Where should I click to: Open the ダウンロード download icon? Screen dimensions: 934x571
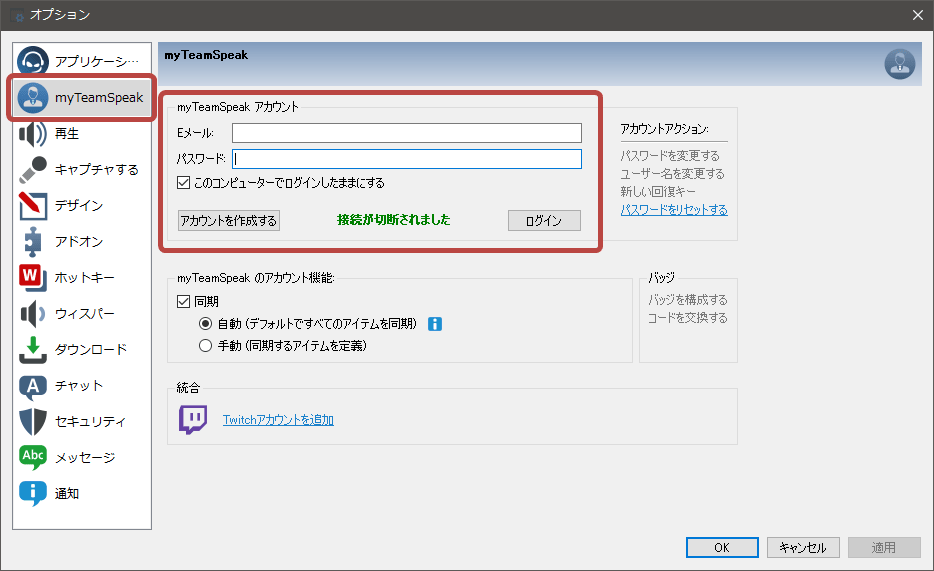[x=33, y=350]
